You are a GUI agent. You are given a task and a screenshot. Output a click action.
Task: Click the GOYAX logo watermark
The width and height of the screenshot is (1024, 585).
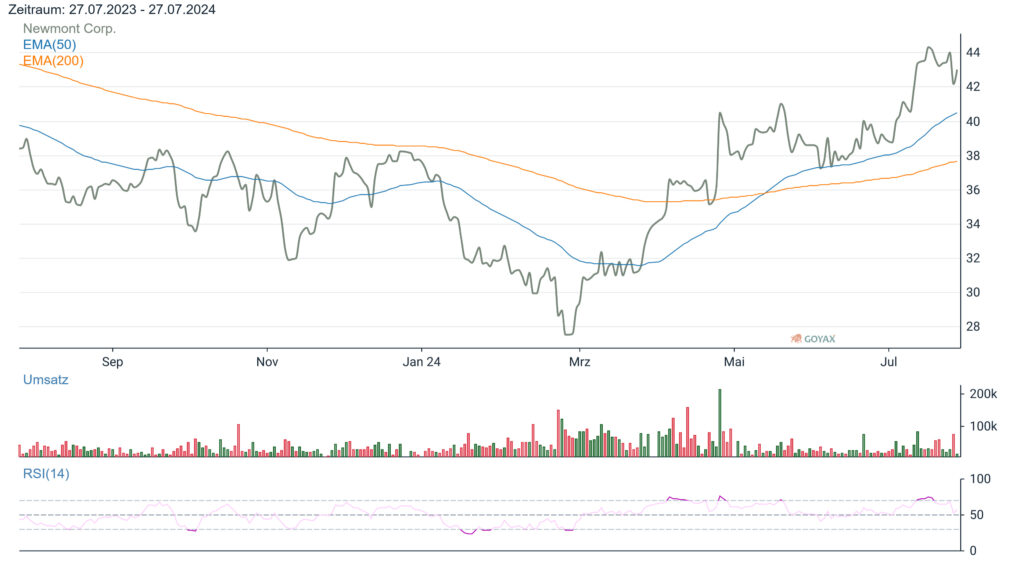pyautogui.click(x=815, y=336)
